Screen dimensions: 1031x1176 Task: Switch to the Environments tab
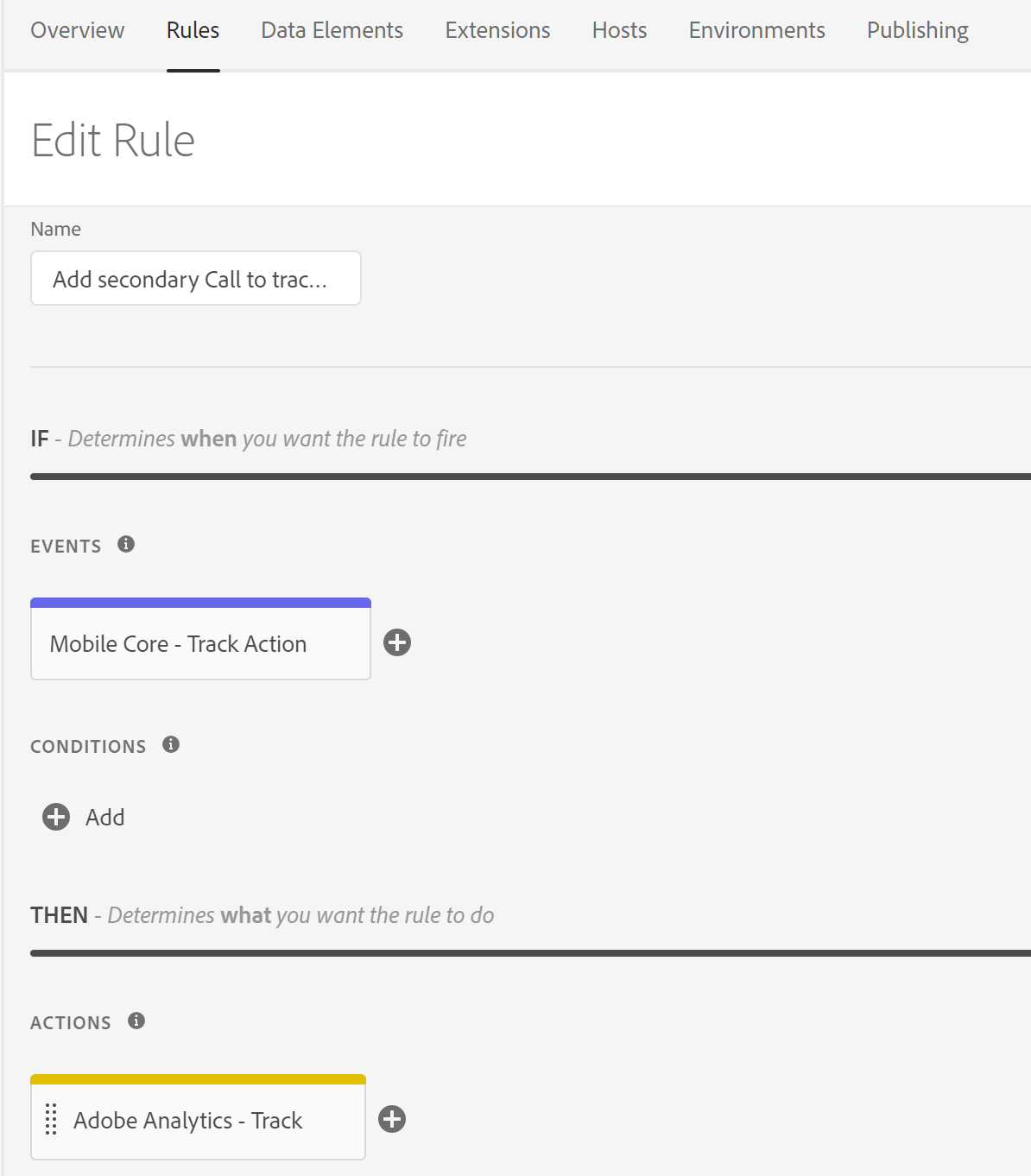756,30
